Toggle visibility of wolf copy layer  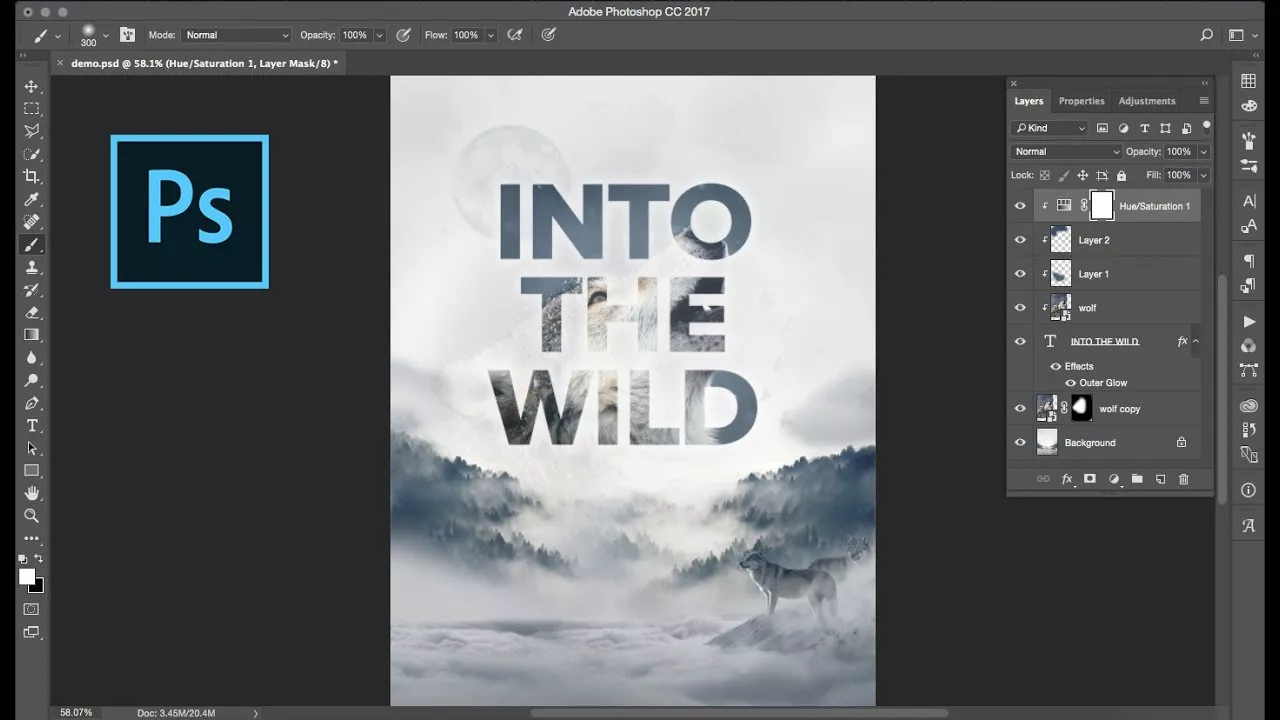point(1020,408)
